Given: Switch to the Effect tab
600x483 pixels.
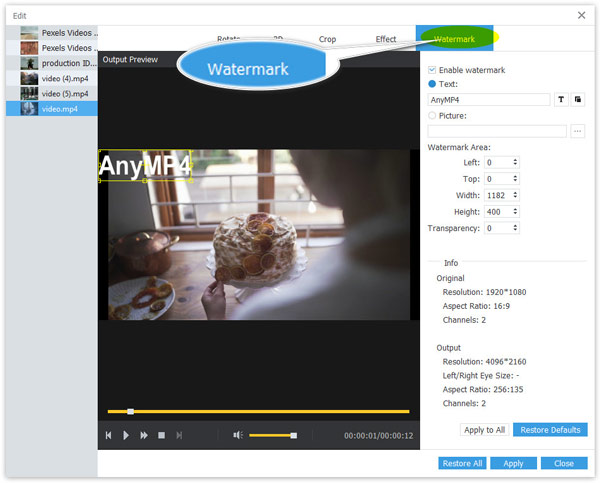Looking at the screenshot, I should 386,39.
